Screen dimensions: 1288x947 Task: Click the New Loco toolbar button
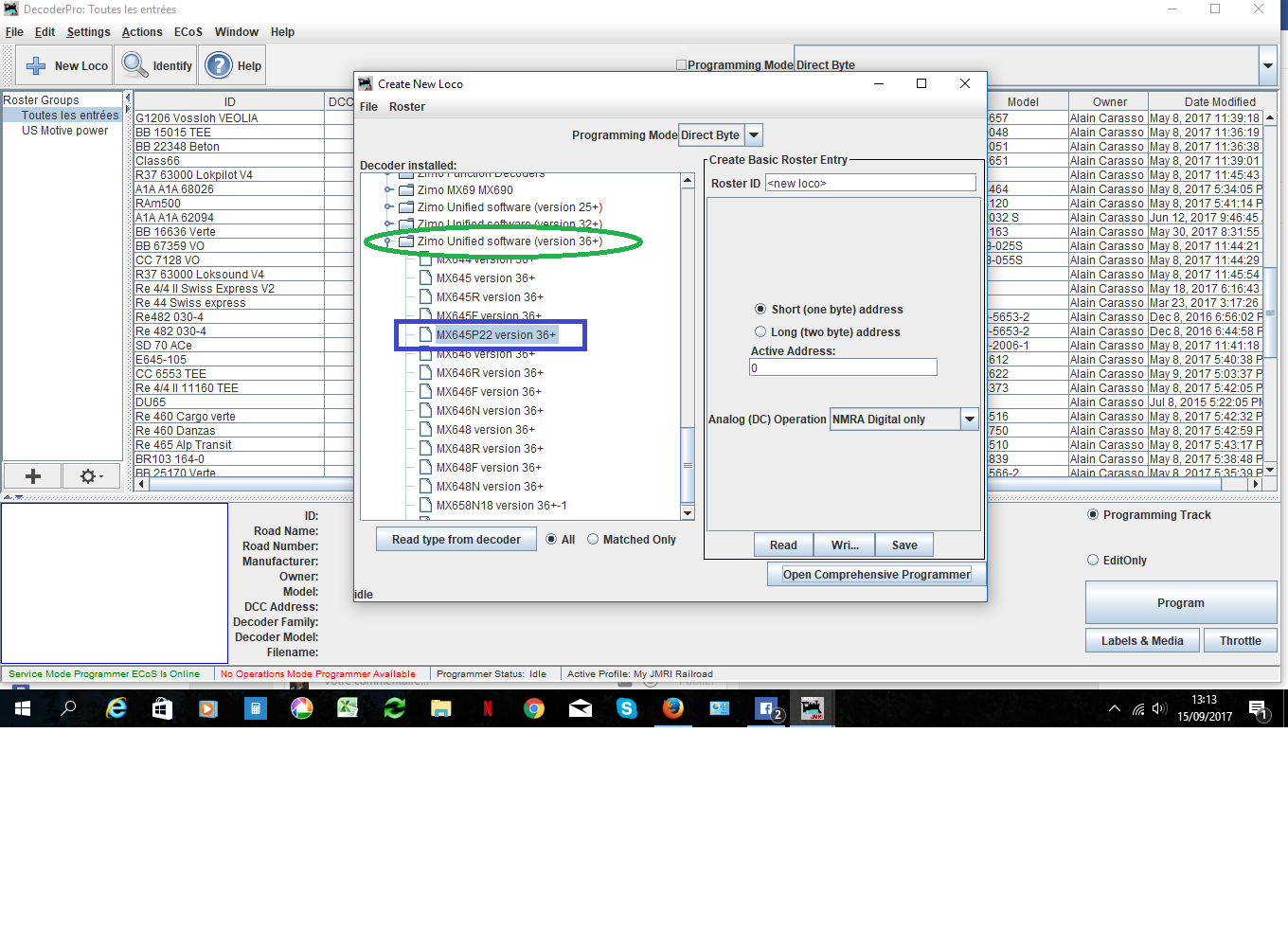coord(64,65)
